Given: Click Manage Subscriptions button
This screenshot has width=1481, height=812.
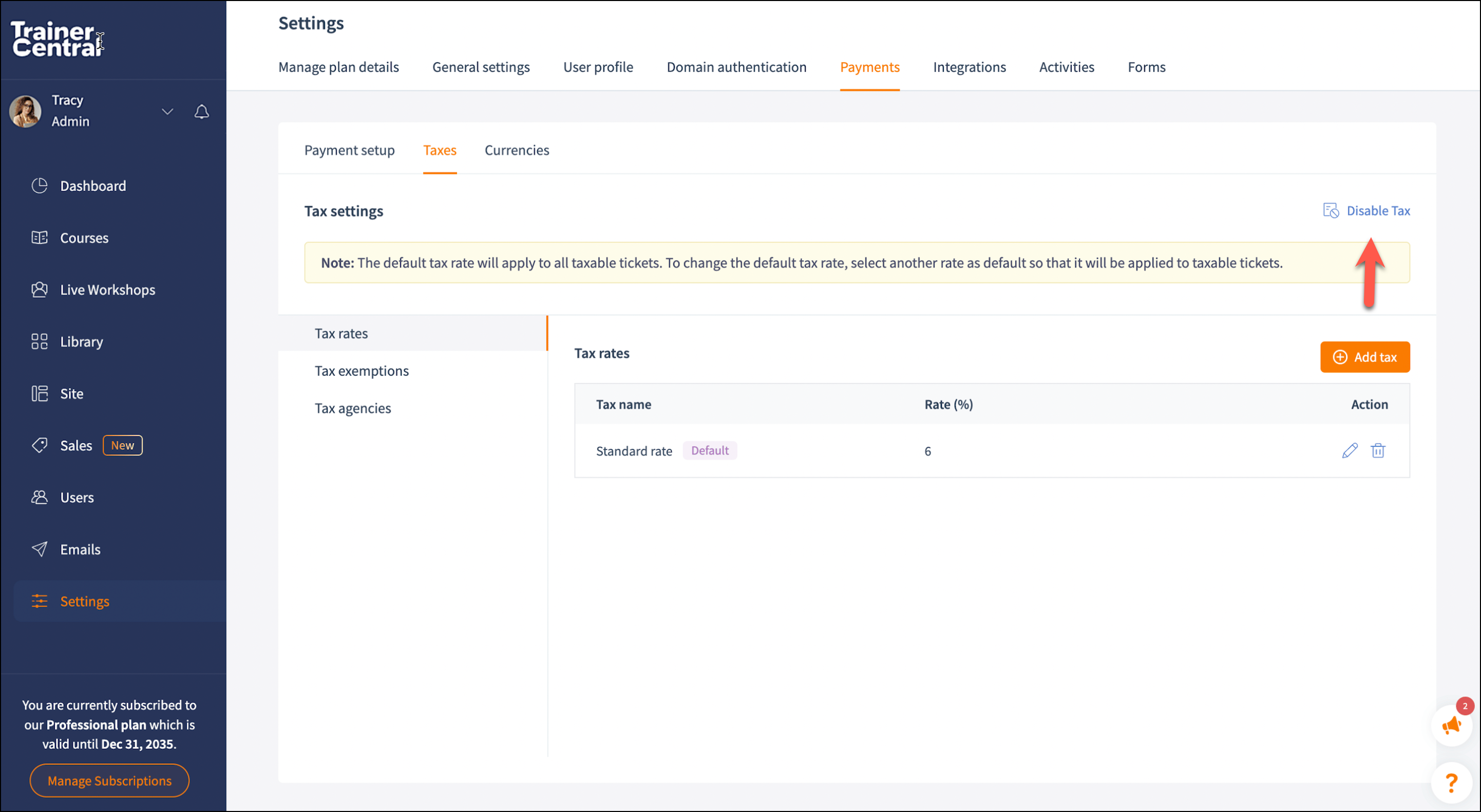Looking at the screenshot, I should click(109, 780).
